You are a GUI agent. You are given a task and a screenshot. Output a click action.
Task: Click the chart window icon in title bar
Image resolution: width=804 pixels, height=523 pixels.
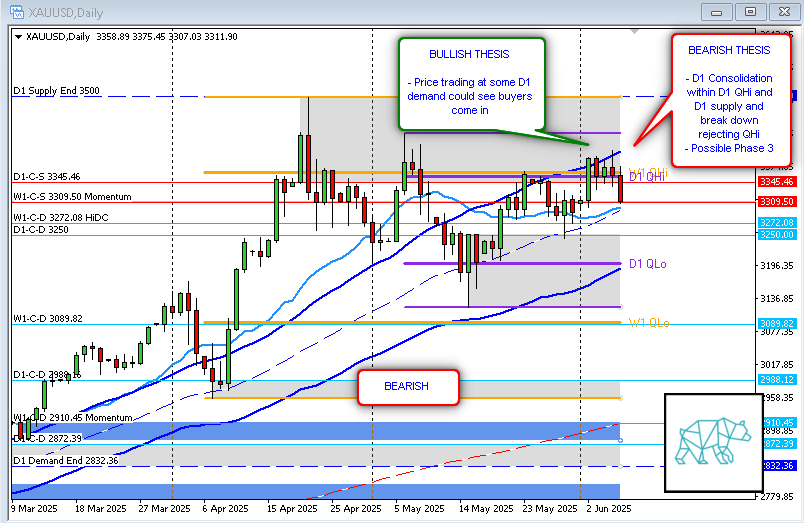coord(13,11)
